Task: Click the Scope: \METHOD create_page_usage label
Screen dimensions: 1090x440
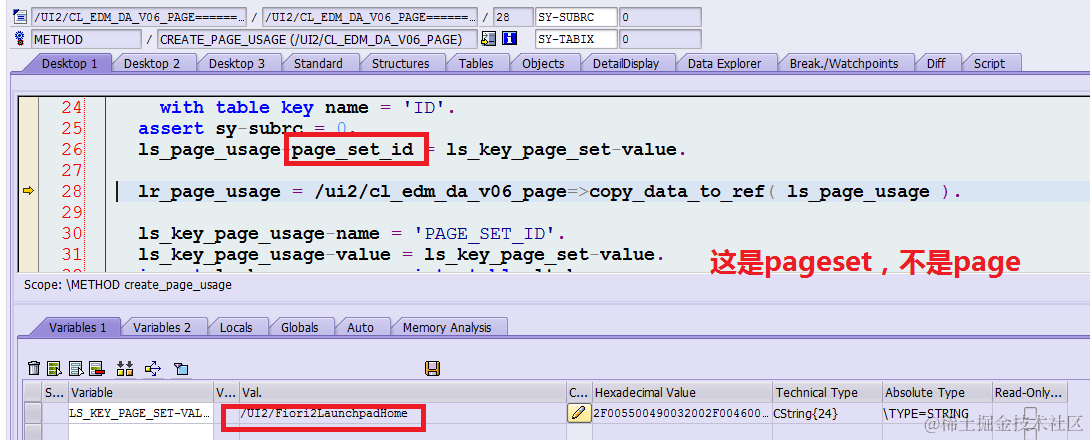Action: [x=127, y=284]
